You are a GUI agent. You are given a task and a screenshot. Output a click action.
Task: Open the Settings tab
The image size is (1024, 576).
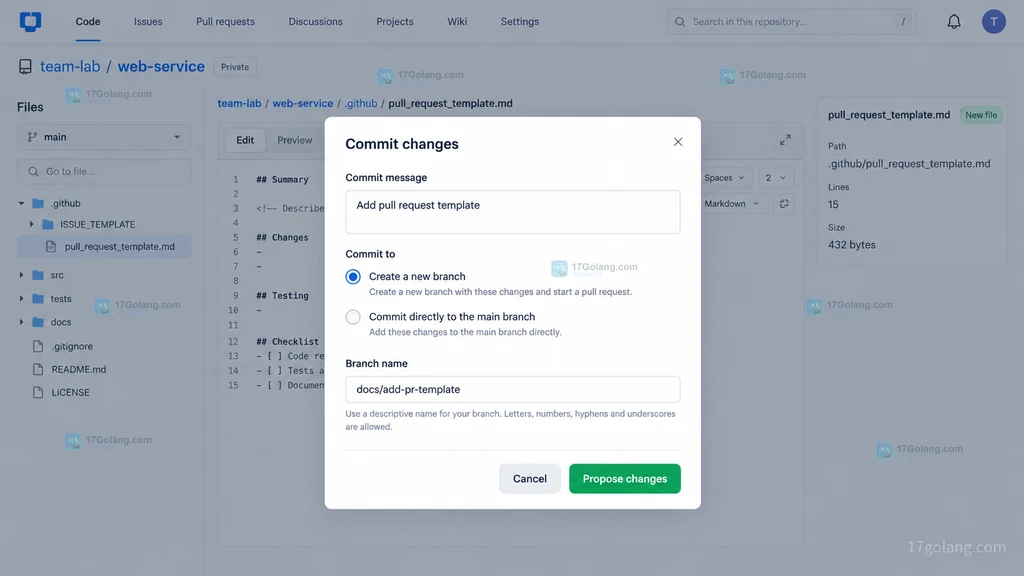520,22
